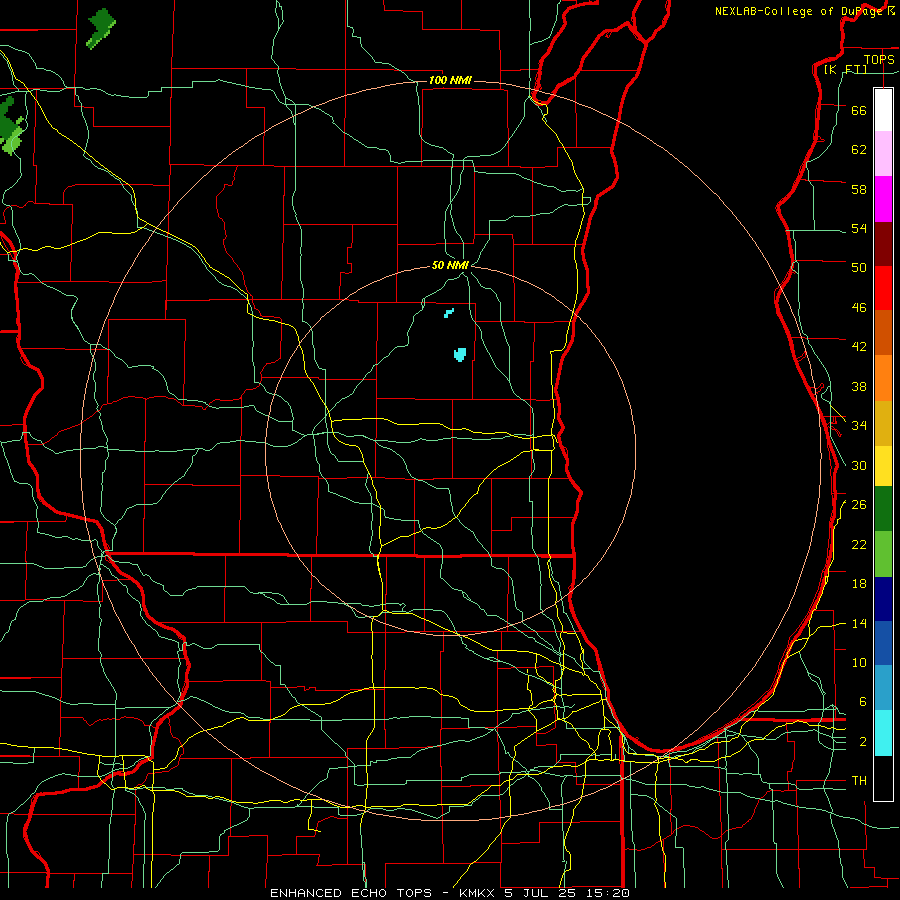Click the larger cyan echo blob inside the 50 NMI ring
Viewport: 900px width, 900px height.
[460, 355]
